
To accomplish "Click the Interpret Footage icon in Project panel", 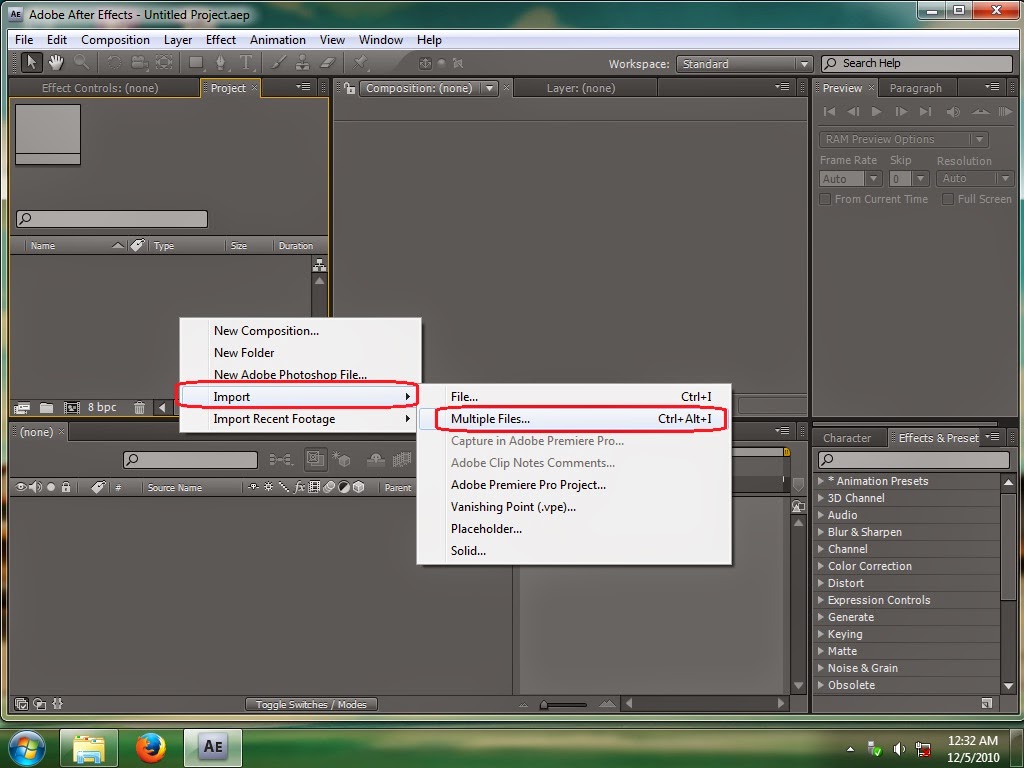I will (x=22, y=408).
